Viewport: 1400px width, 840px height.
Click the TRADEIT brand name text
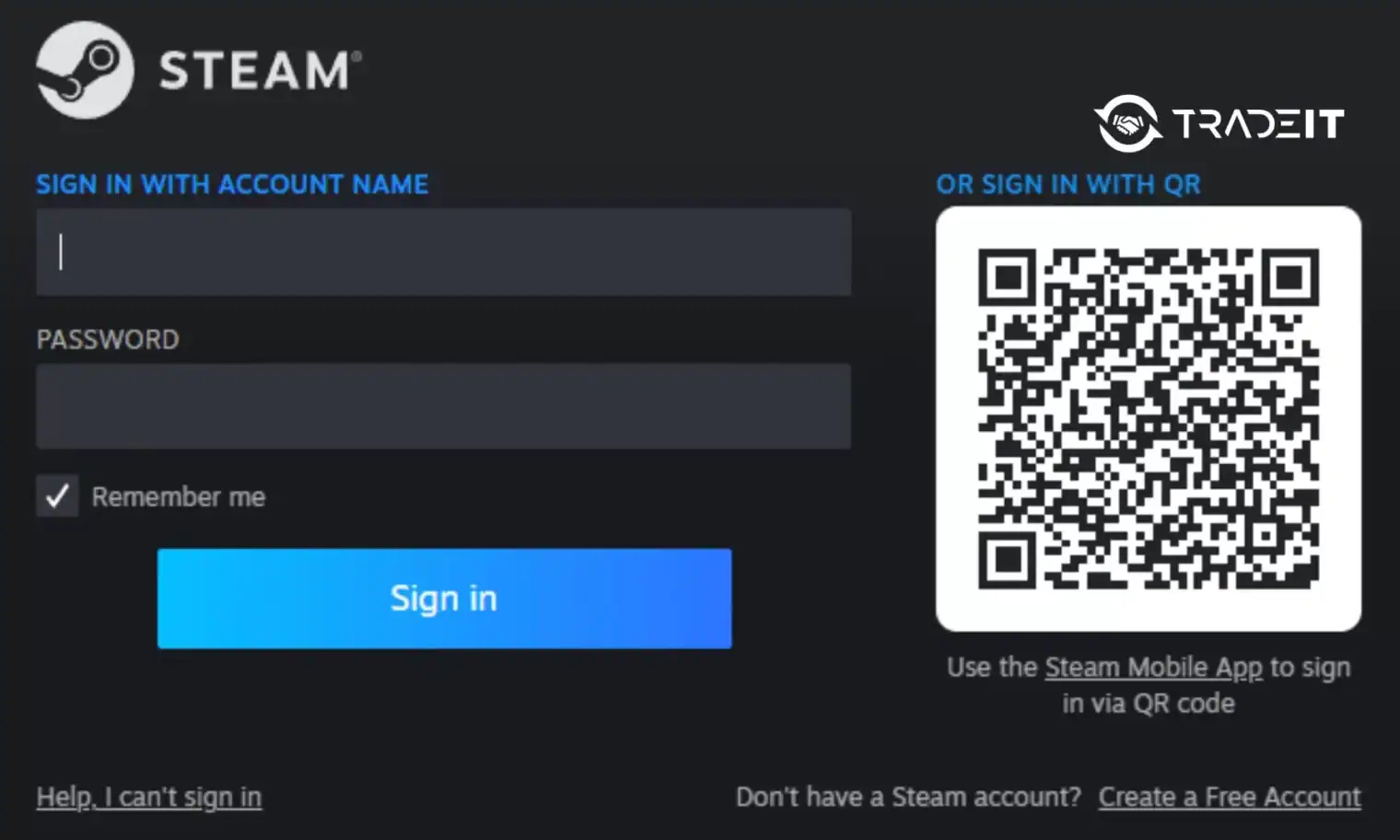click(1258, 123)
